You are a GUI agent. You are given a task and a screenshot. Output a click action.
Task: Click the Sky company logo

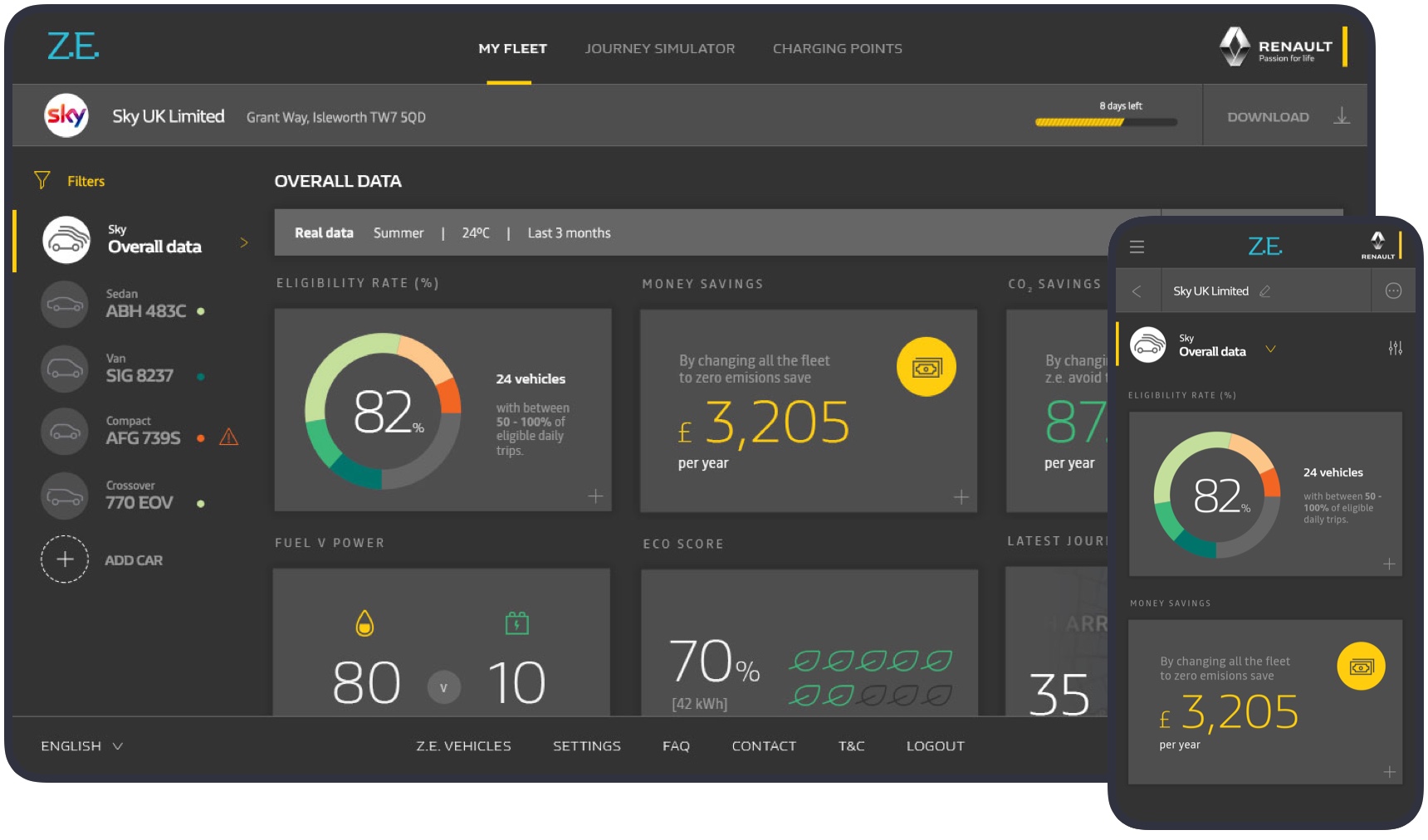coord(66,115)
